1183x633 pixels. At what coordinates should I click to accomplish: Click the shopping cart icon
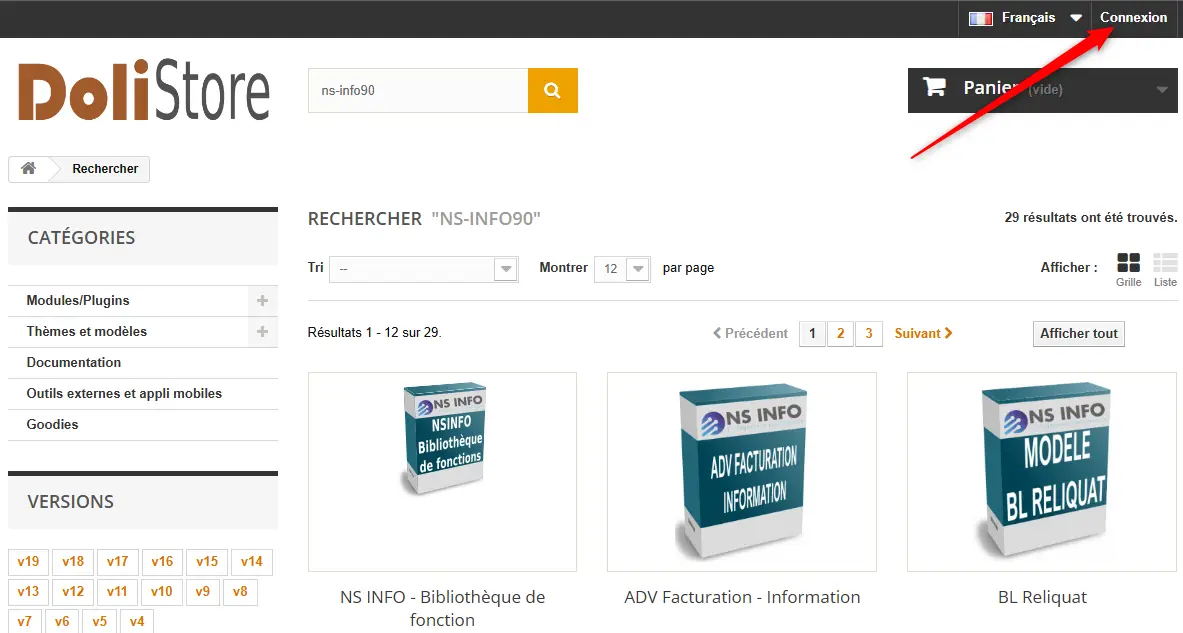point(935,88)
